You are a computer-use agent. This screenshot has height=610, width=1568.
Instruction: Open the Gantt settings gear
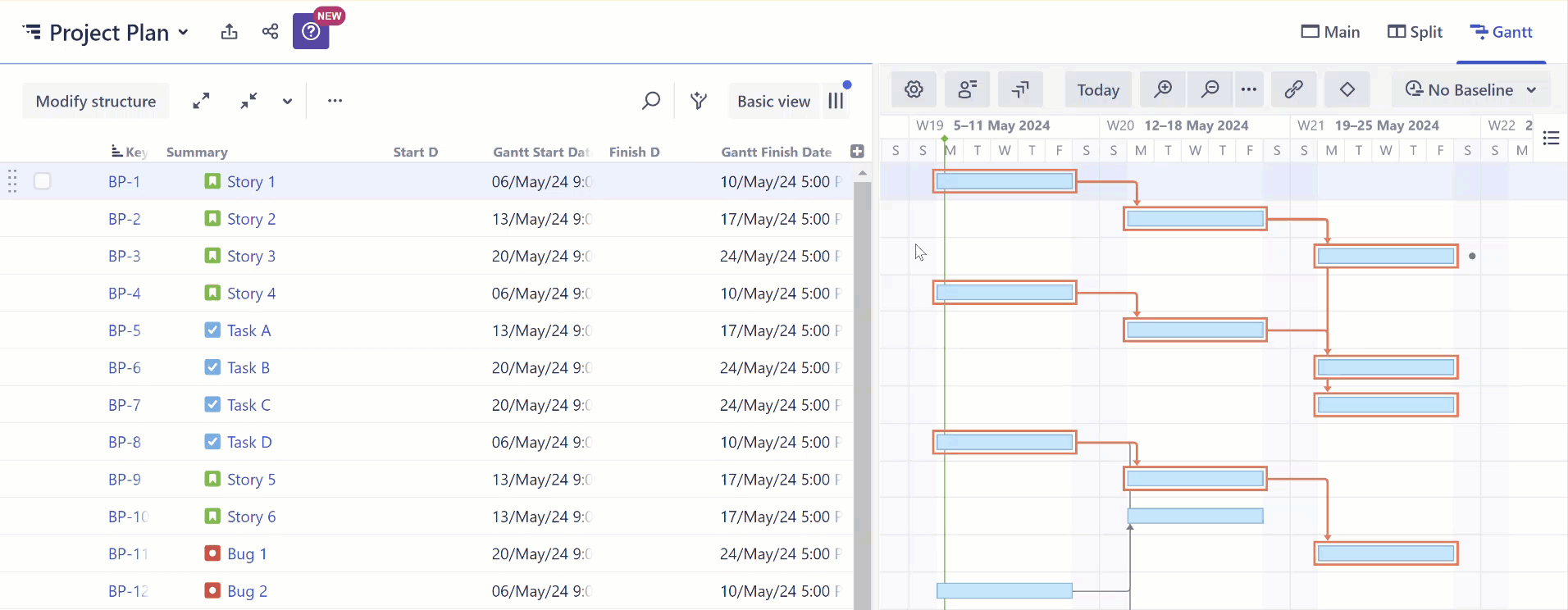(x=914, y=89)
